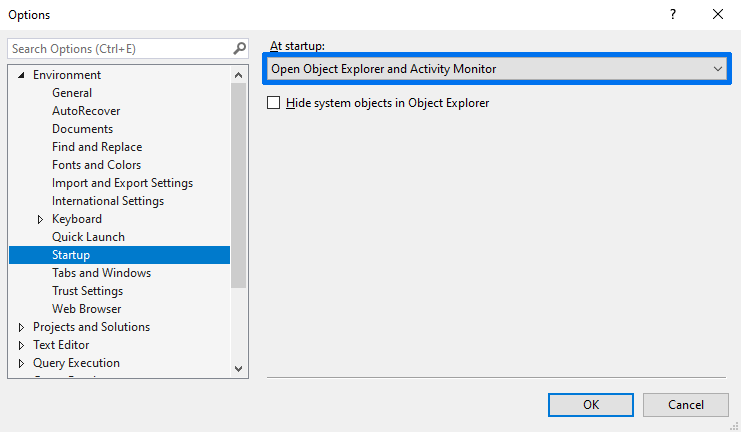
Task: Click the Cancel button
Action: click(x=686, y=405)
